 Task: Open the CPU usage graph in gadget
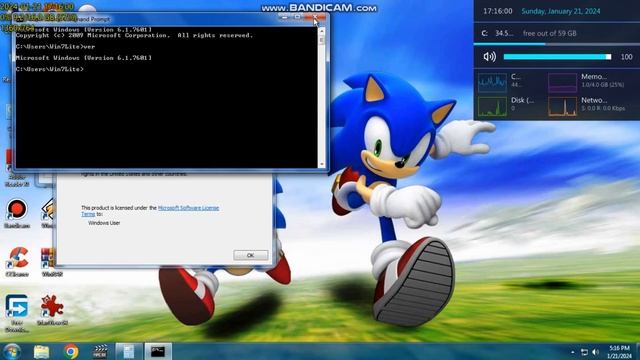[x=492, y=83]
